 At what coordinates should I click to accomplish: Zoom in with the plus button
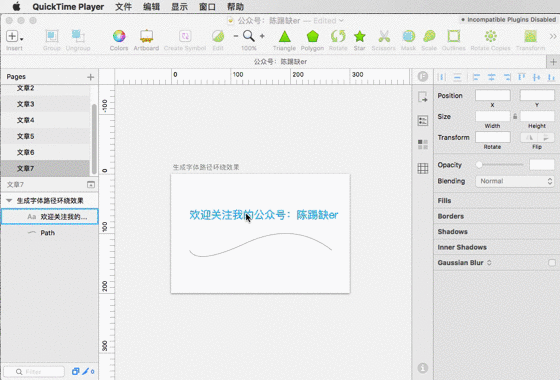click(262, 36)
